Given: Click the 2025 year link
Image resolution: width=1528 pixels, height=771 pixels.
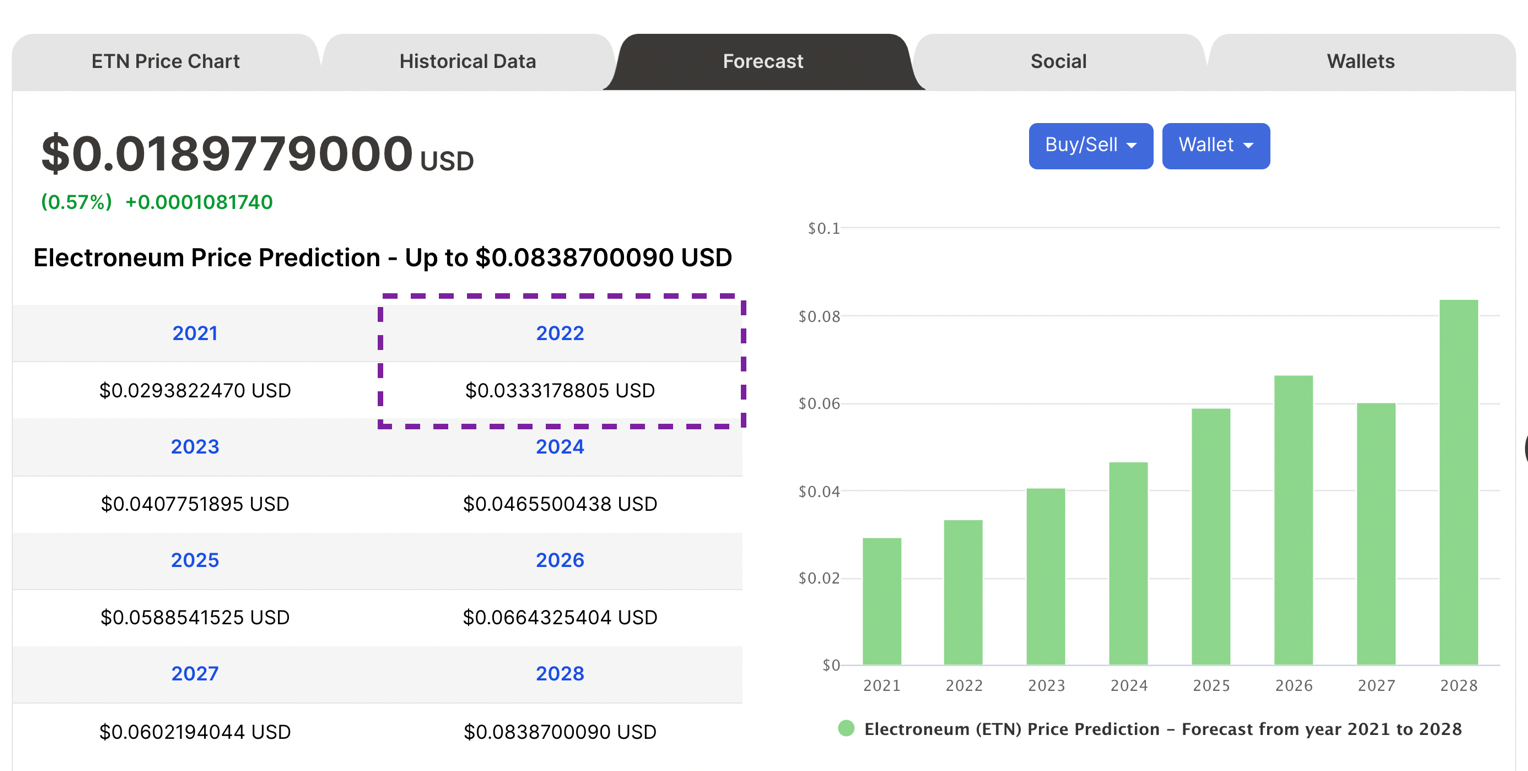Looking at the screenshot, I should (195, 560).
